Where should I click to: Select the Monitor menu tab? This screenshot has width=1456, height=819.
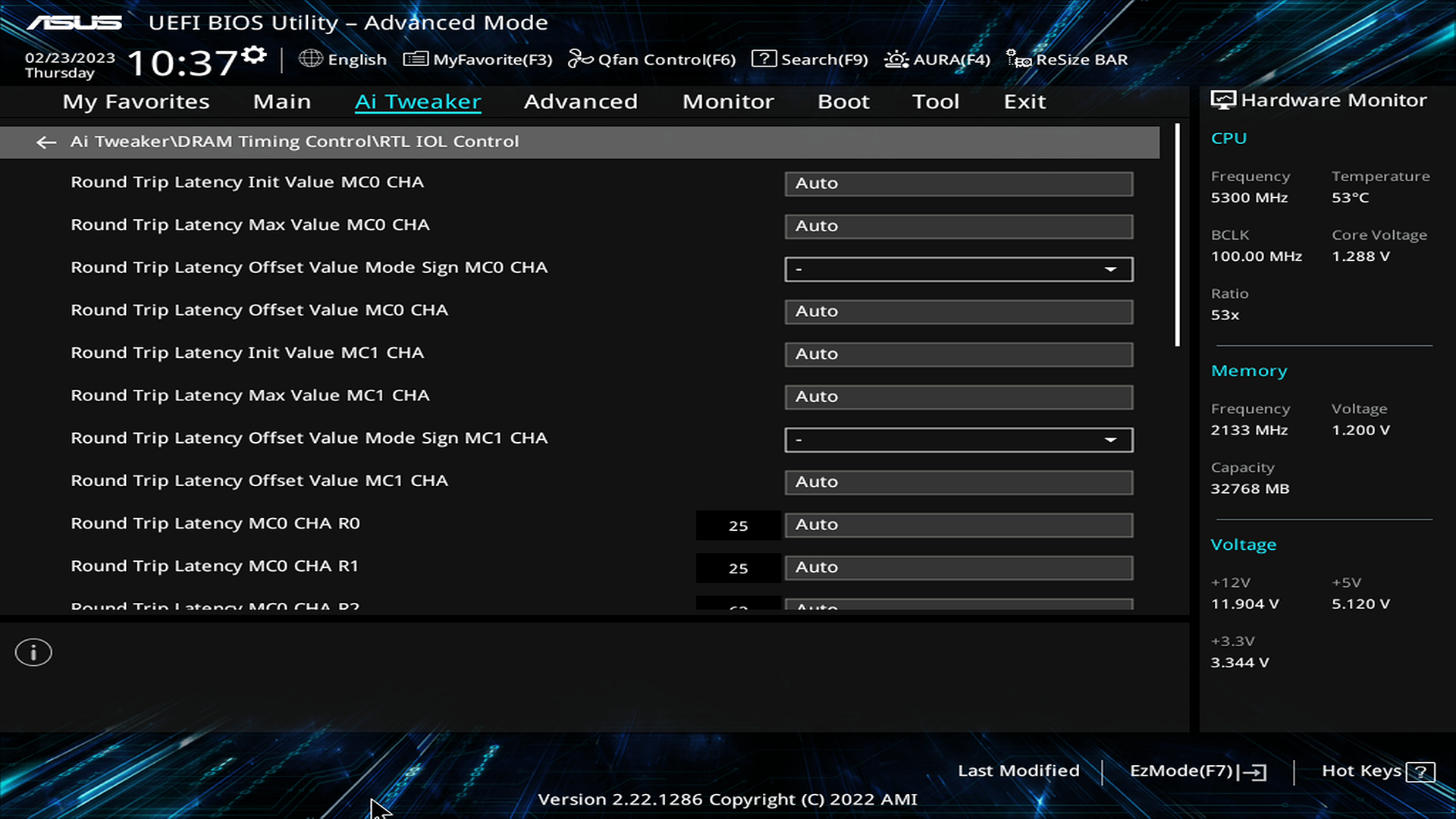pos(728,100)
